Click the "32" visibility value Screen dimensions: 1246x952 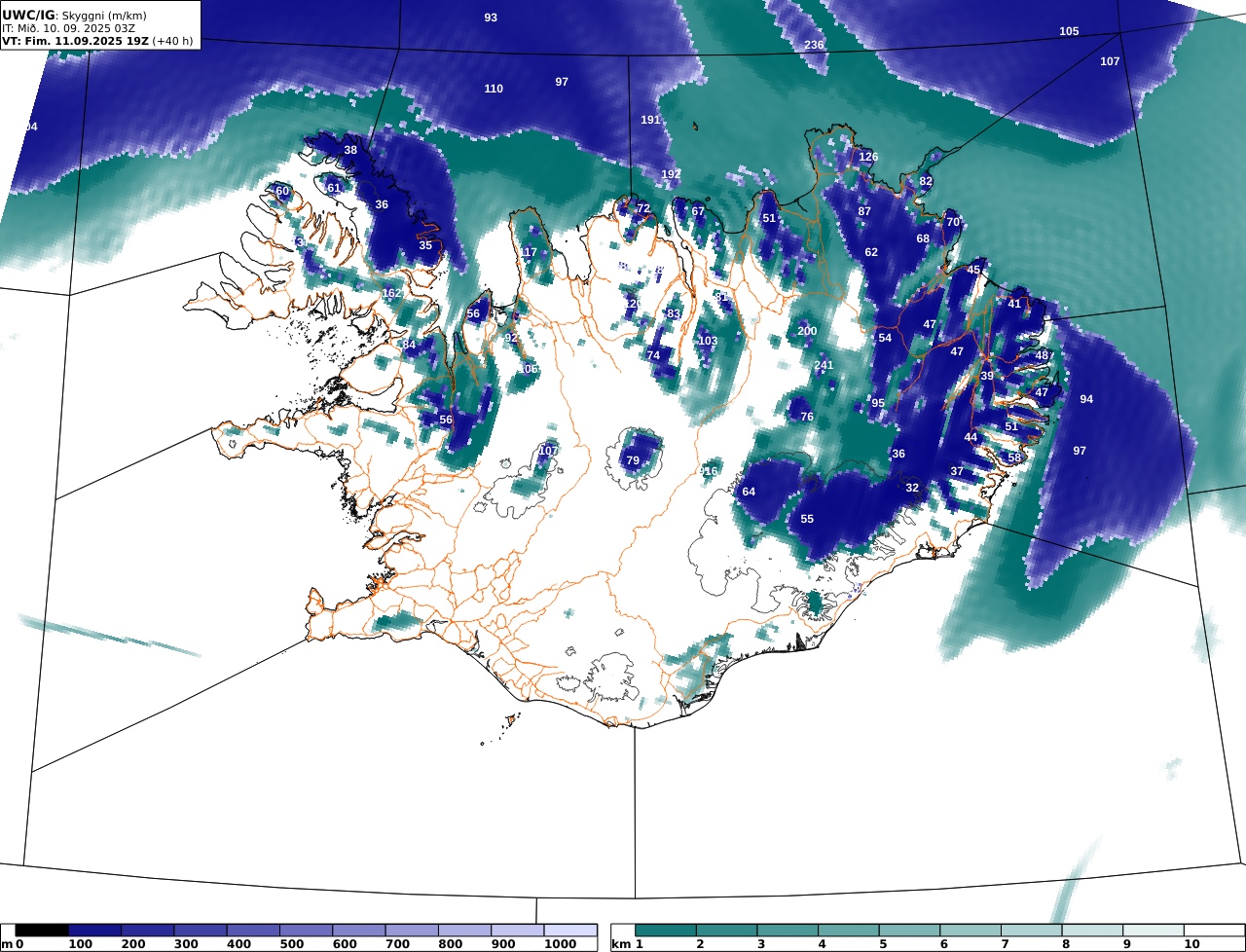[912, 488]
